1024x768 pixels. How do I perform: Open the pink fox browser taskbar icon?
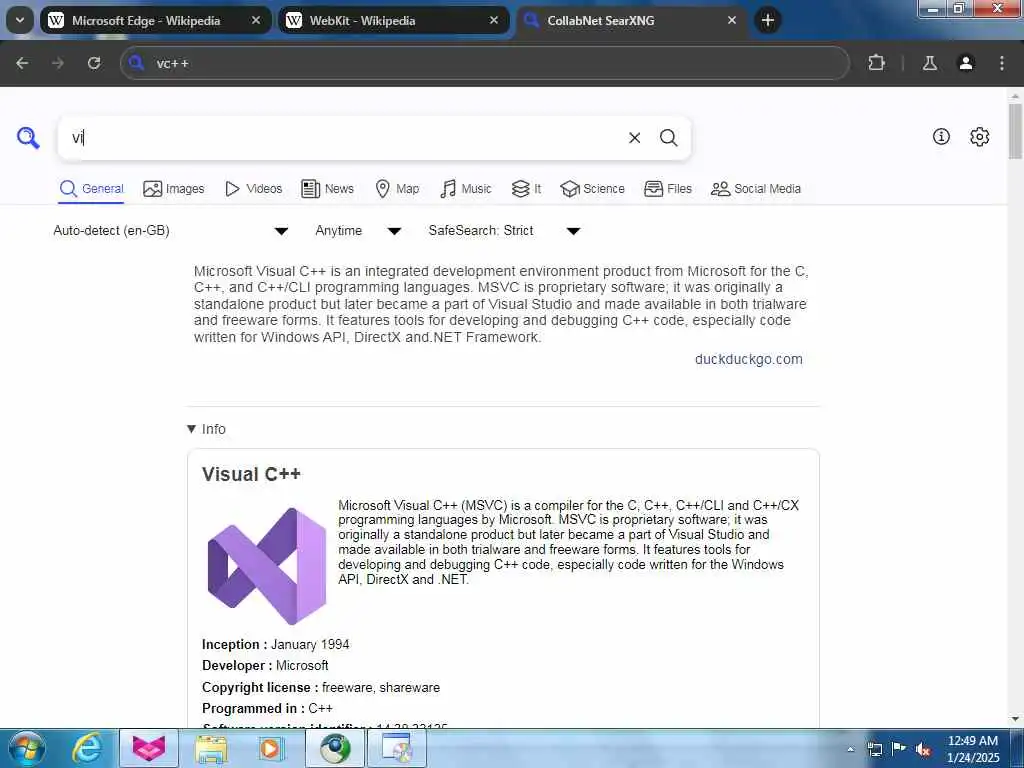149,748
